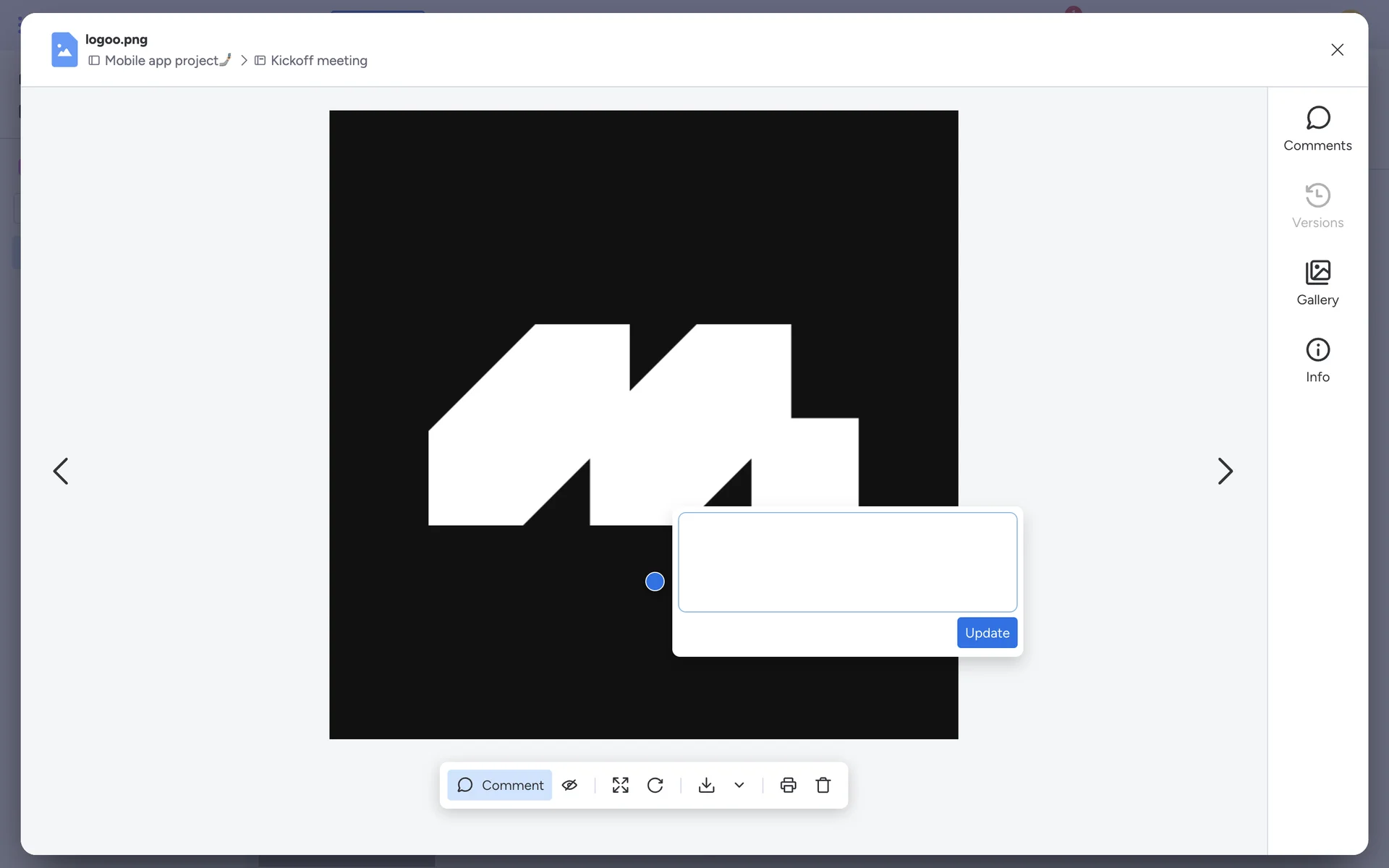
Task: Open the Gallery panel
Action: point(1317,284)
